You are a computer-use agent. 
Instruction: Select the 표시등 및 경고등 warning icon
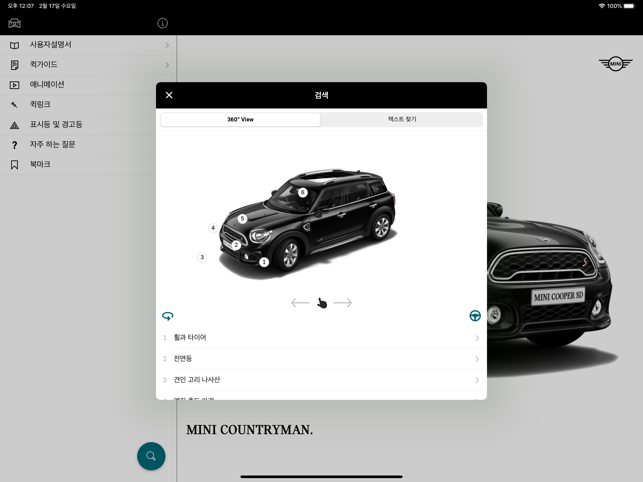[14, 125]
